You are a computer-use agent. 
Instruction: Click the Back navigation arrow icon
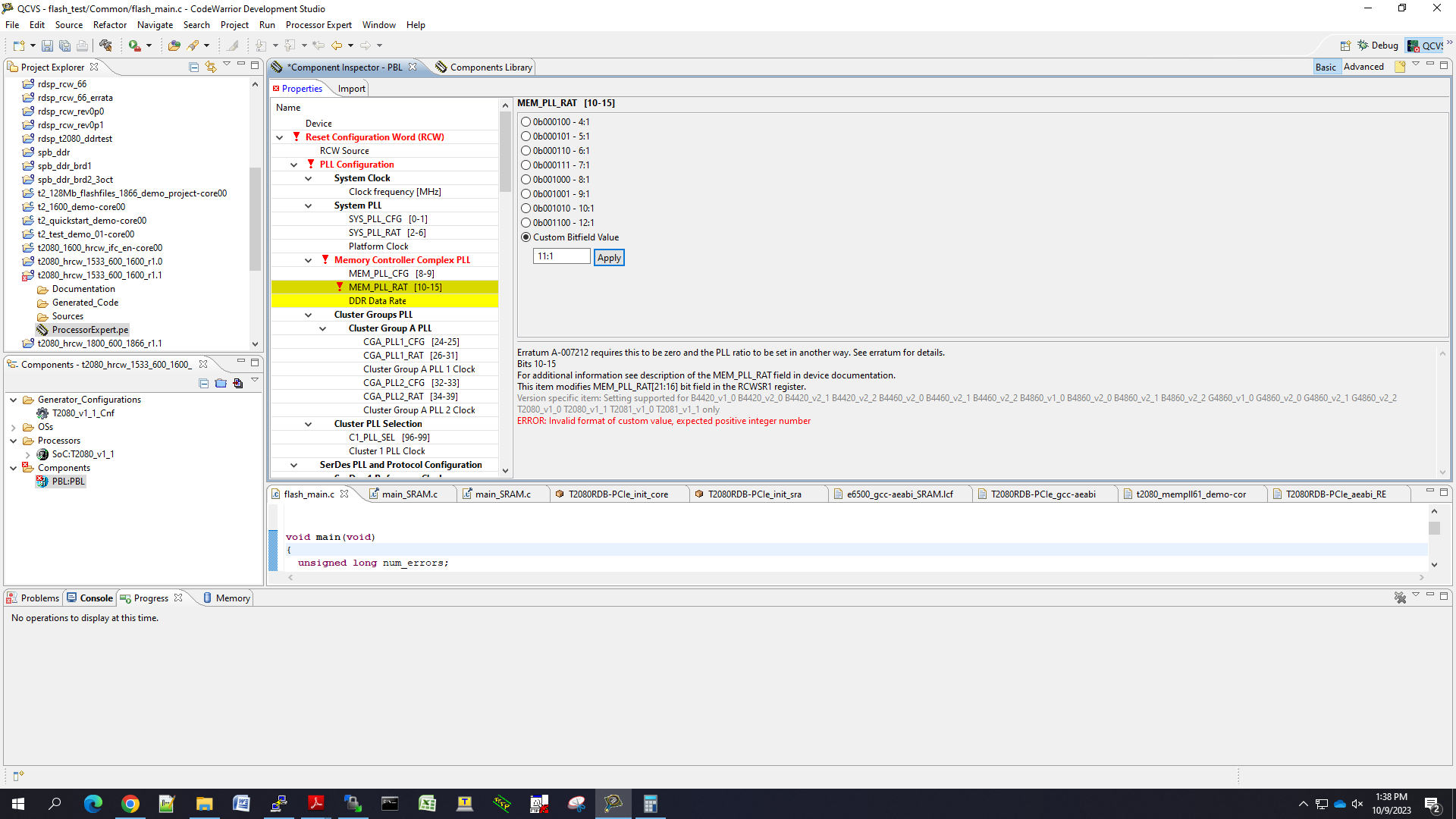click(x=337, y=45)
